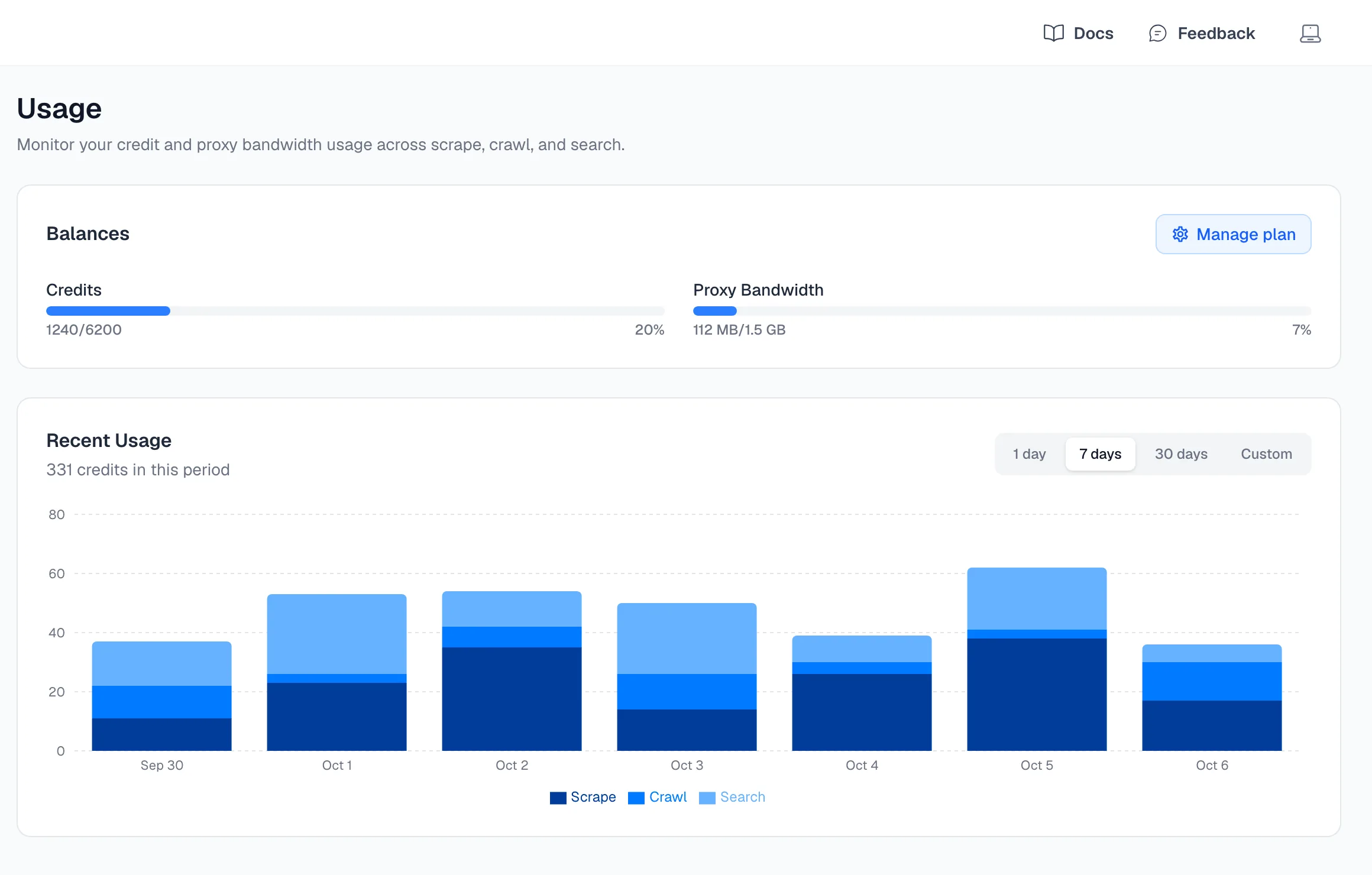
Task: Switch to the 30 days range
Action: pyautogui.click(x=1181, y=454)
